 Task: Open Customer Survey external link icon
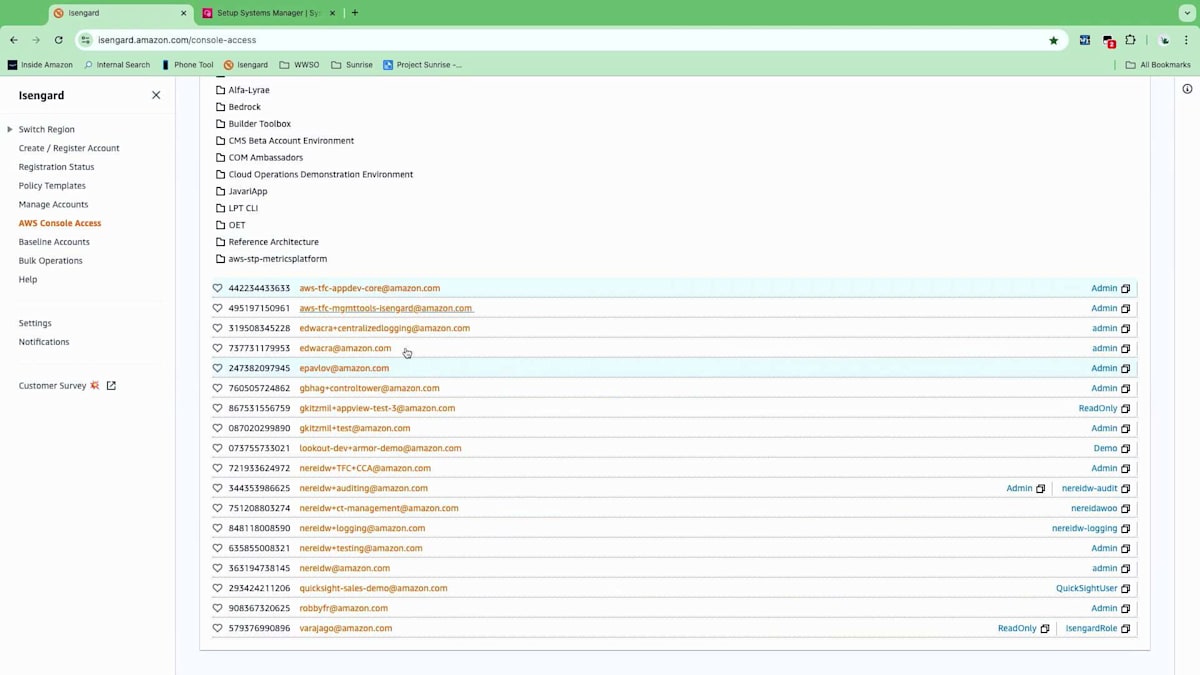point(111,385)
